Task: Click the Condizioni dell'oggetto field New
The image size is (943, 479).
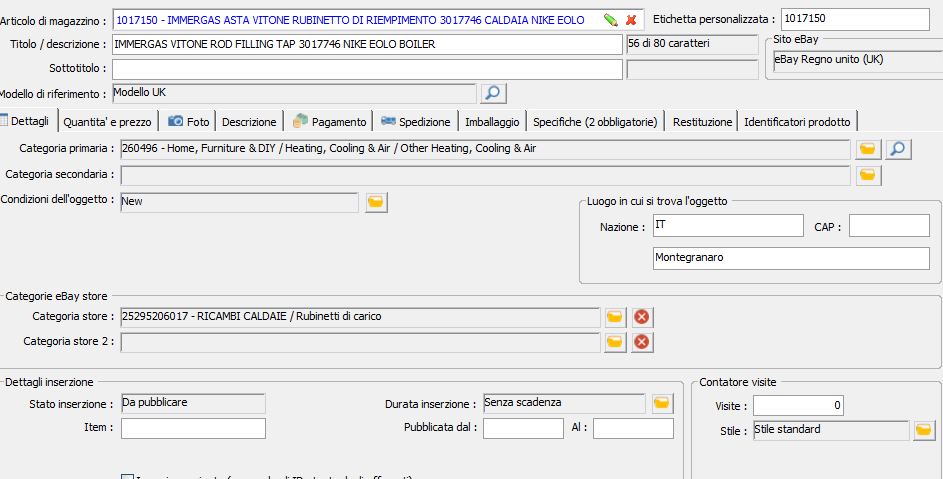Action: (x=239, y=202)
